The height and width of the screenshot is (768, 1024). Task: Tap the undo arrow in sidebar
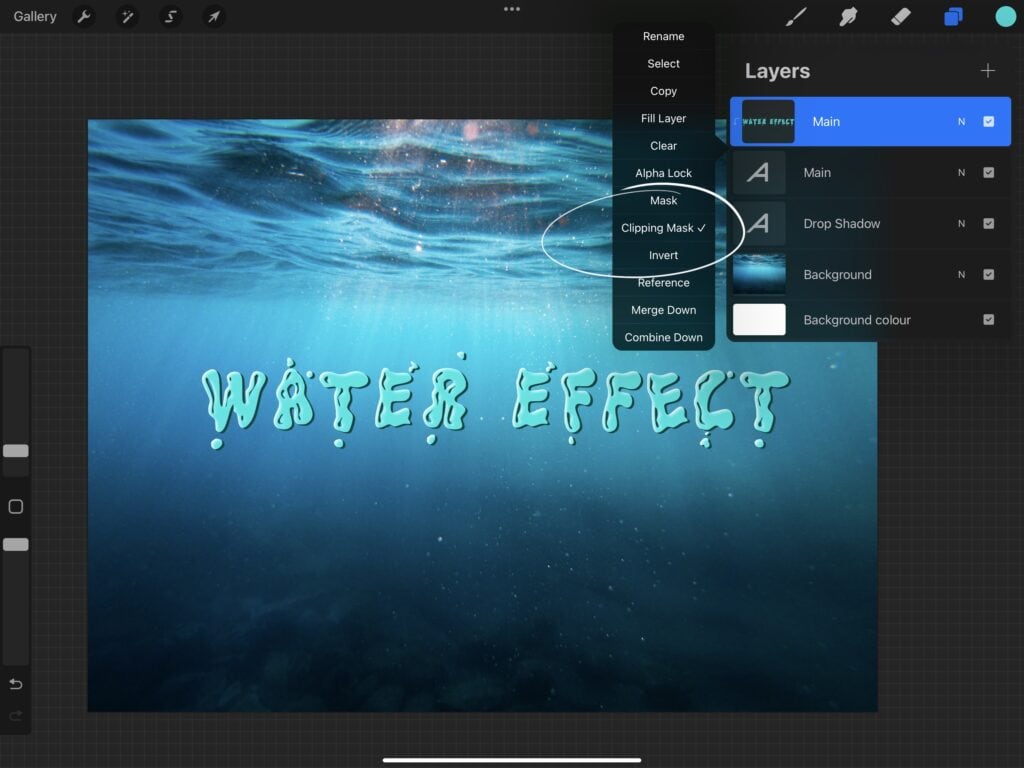click(16, 685)
